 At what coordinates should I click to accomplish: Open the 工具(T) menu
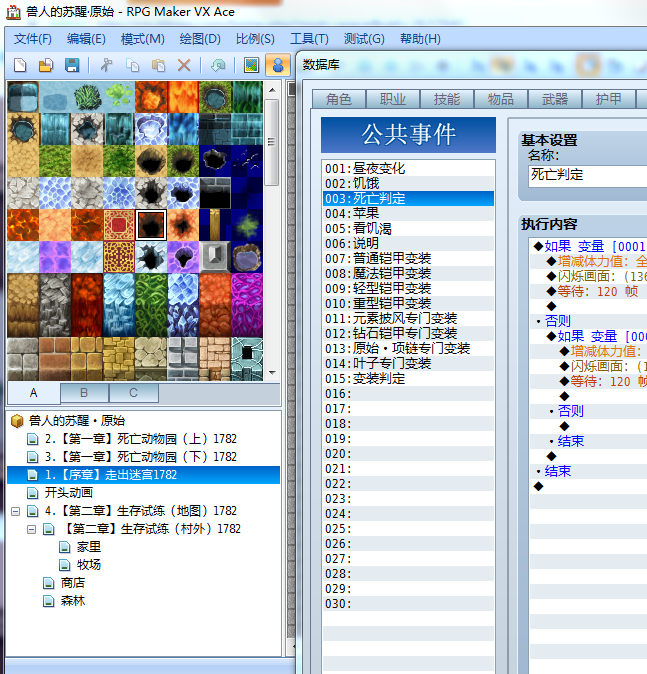click(310, 39)
